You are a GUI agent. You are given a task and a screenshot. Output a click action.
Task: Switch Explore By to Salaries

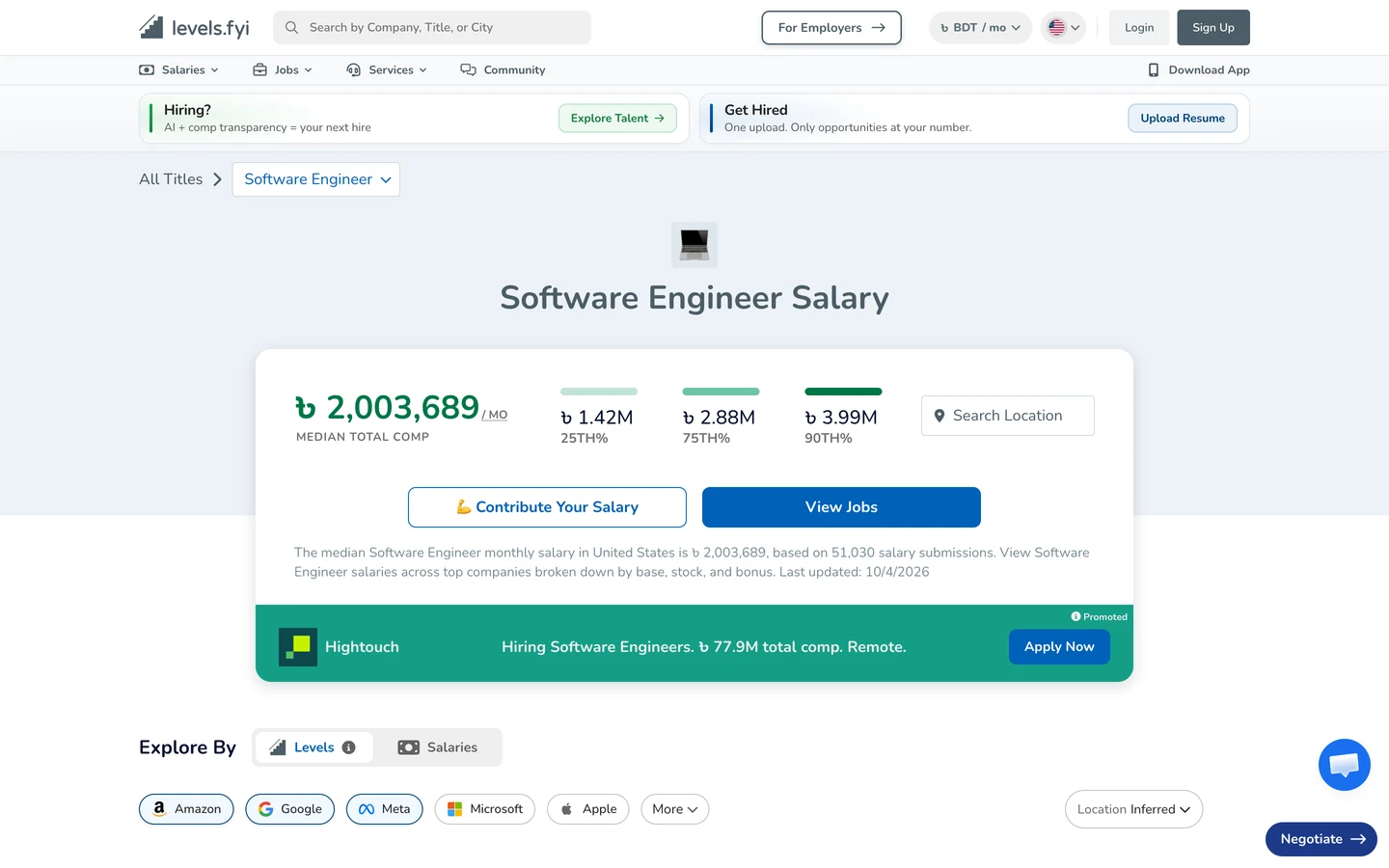[x=438, y=747]
